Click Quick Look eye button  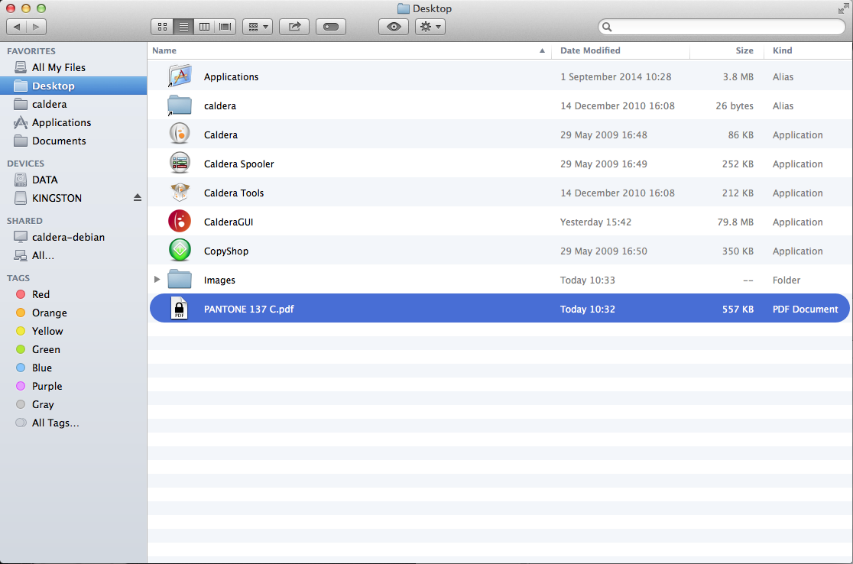pyautogui.click(x=393, y=27)
